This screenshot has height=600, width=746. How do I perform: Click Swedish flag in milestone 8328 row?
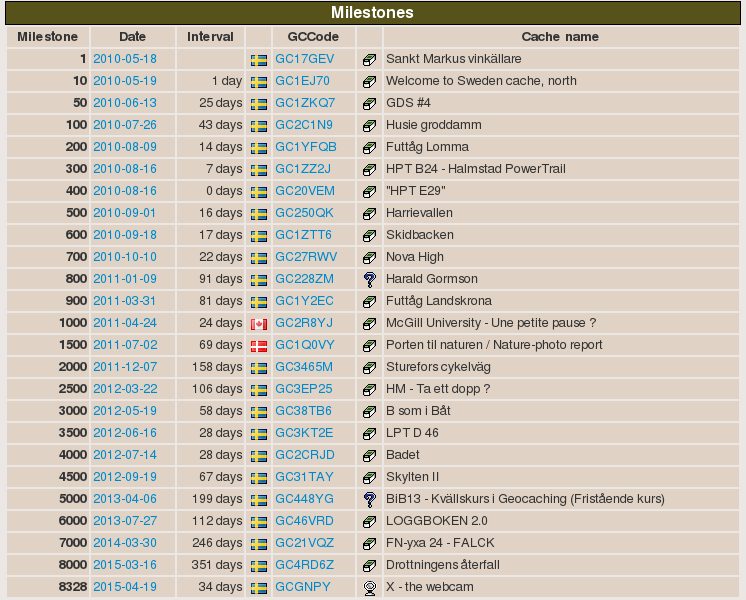(x=258, y=588)
